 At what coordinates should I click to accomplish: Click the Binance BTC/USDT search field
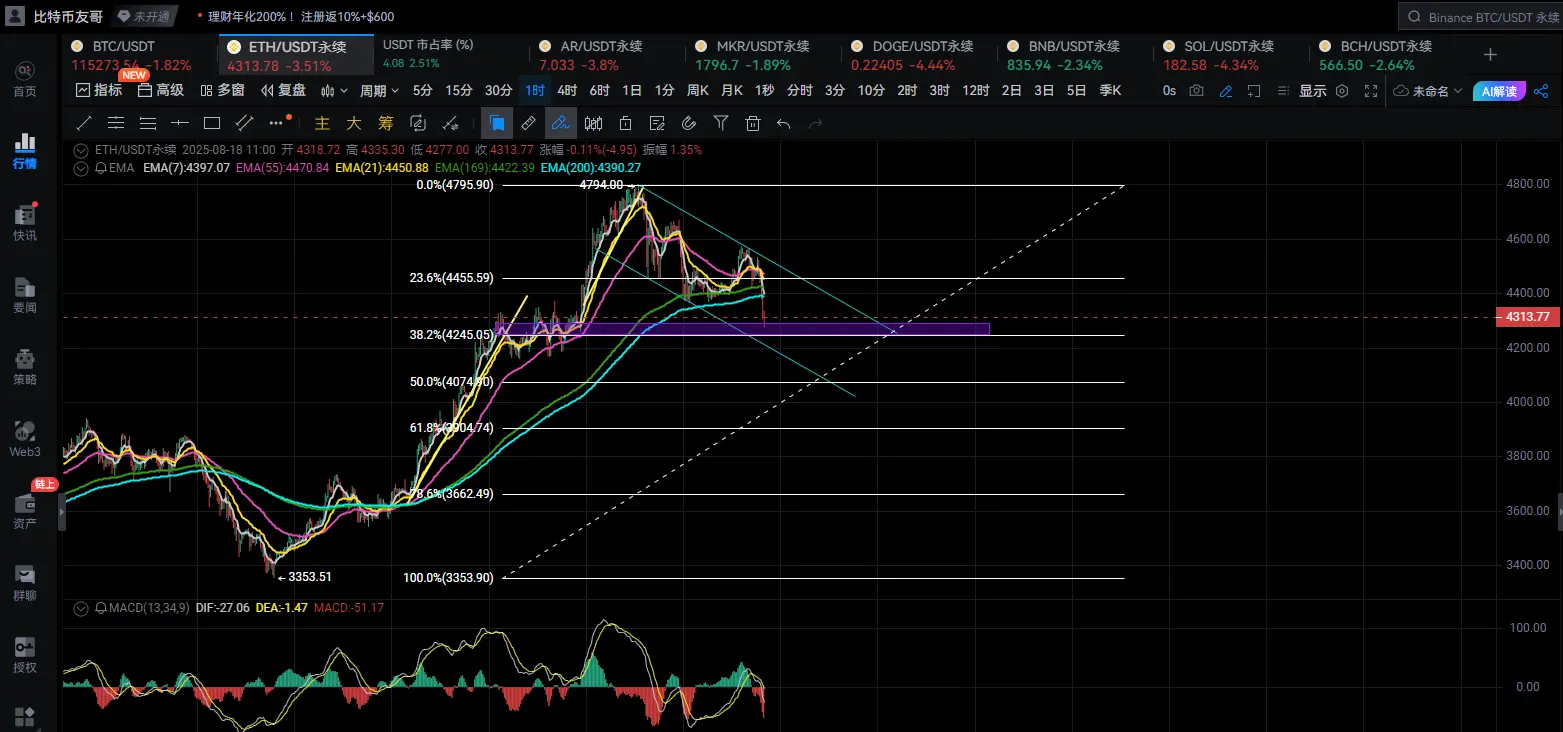tap(1480, 17)
